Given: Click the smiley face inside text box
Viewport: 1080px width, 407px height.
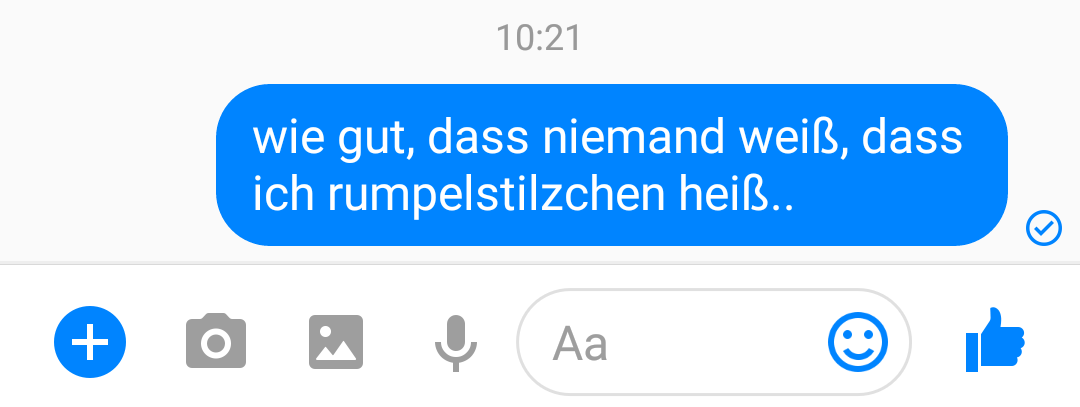Looking at the screenshot, I should (858, 342).
